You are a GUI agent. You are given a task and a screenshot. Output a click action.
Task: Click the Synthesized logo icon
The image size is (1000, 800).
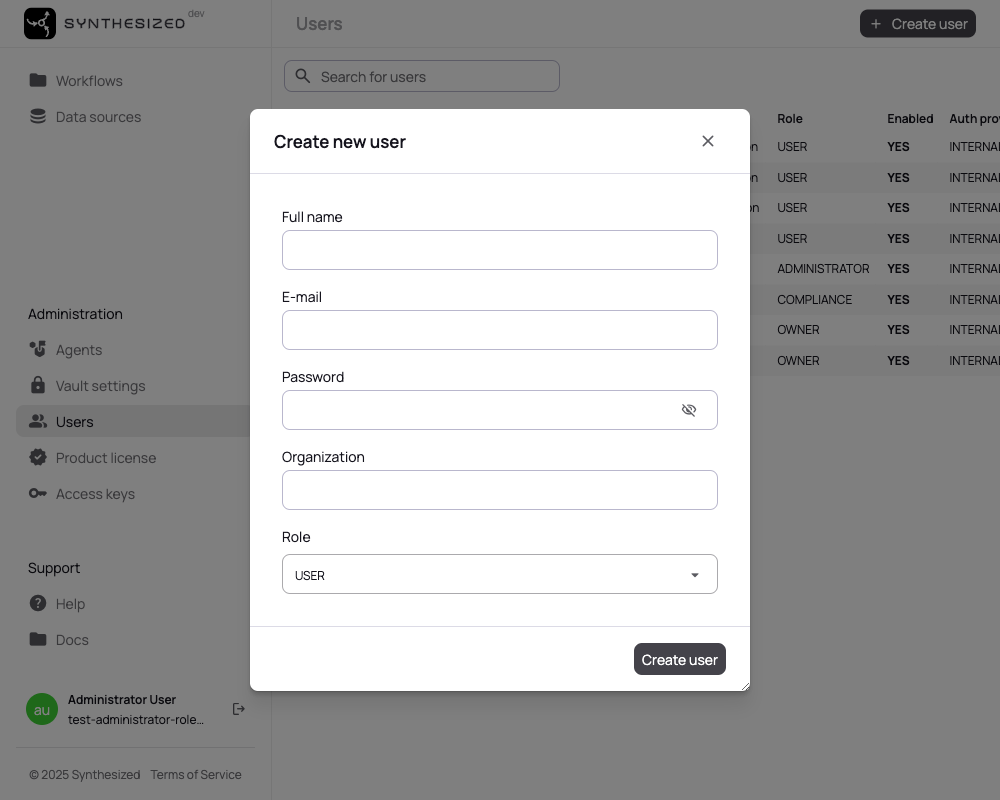[x=40, y=24]
